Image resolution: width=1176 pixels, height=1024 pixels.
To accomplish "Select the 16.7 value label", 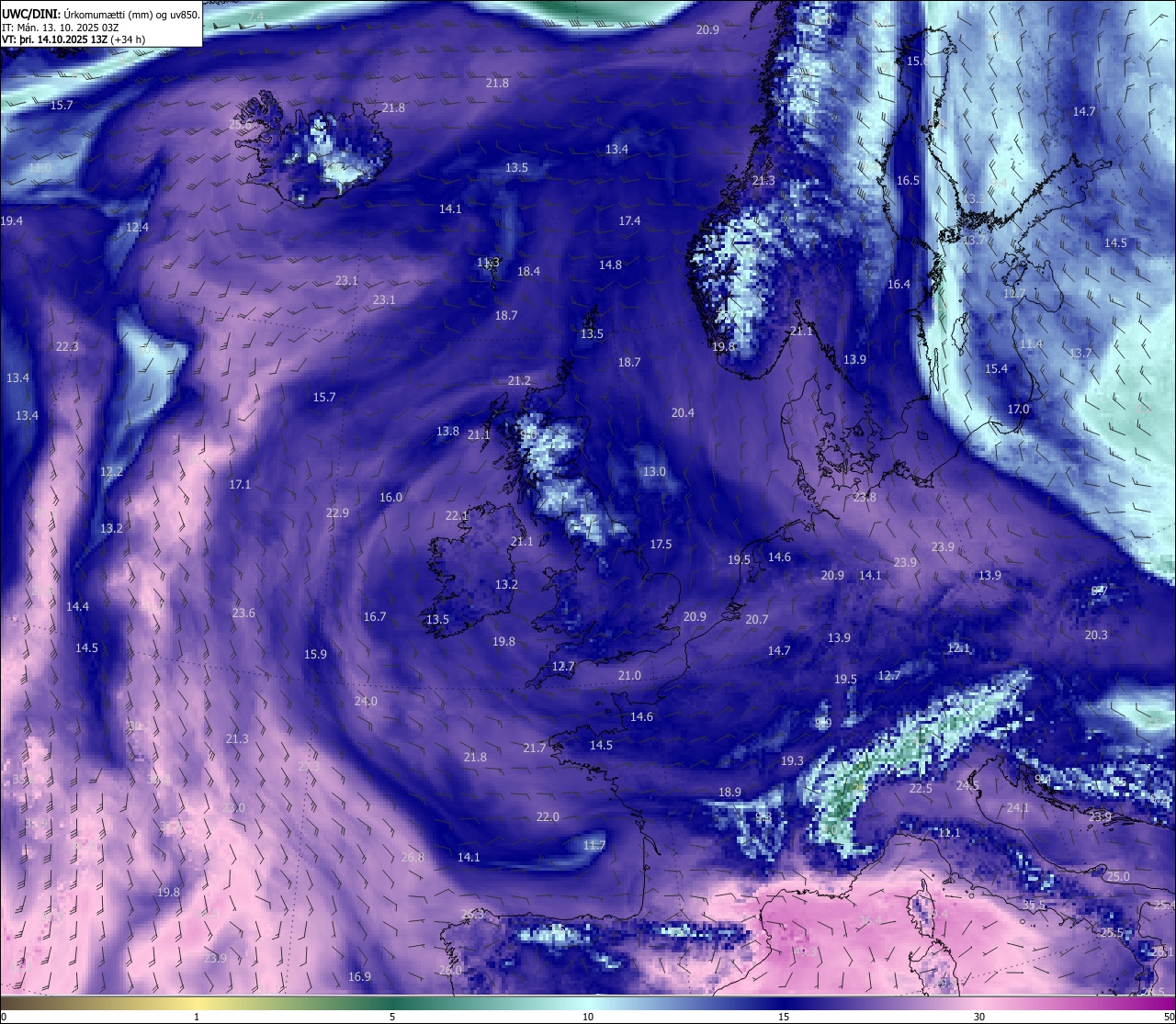I will pos(375,617).
